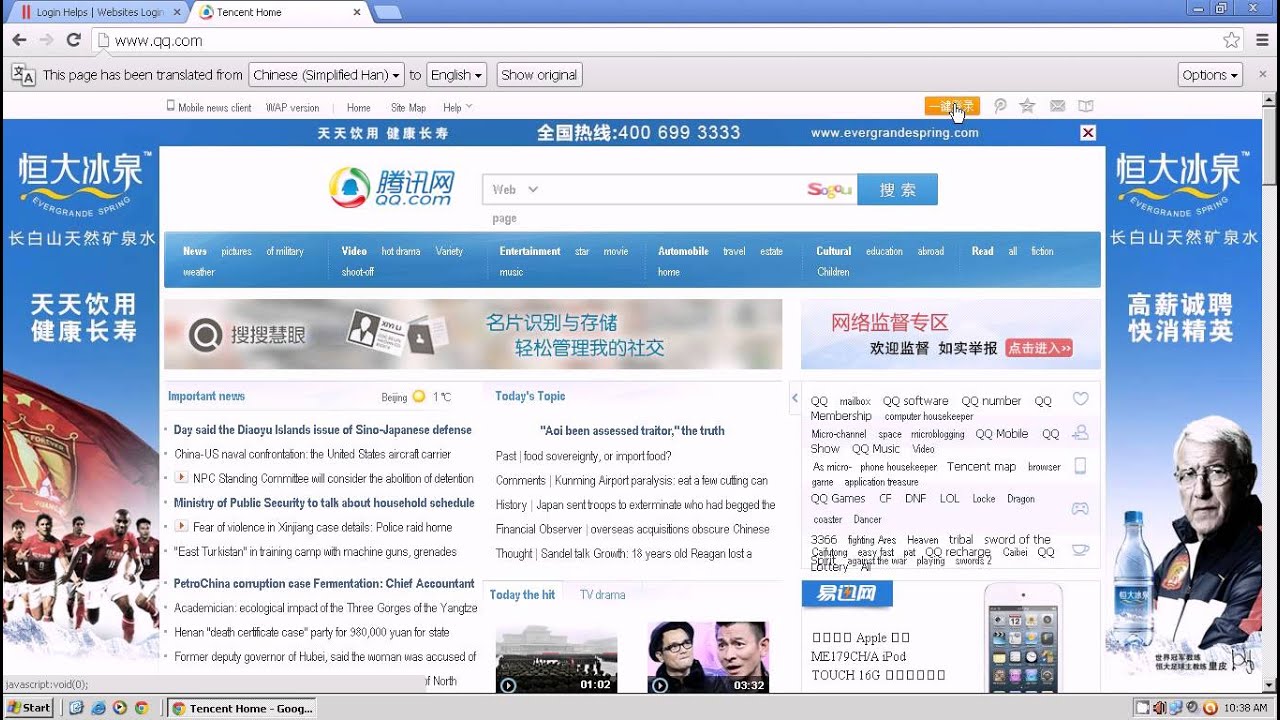Screen dimensions: 1280x720
Task: Click the volume icon in system tray
Action: [1159, 708]
